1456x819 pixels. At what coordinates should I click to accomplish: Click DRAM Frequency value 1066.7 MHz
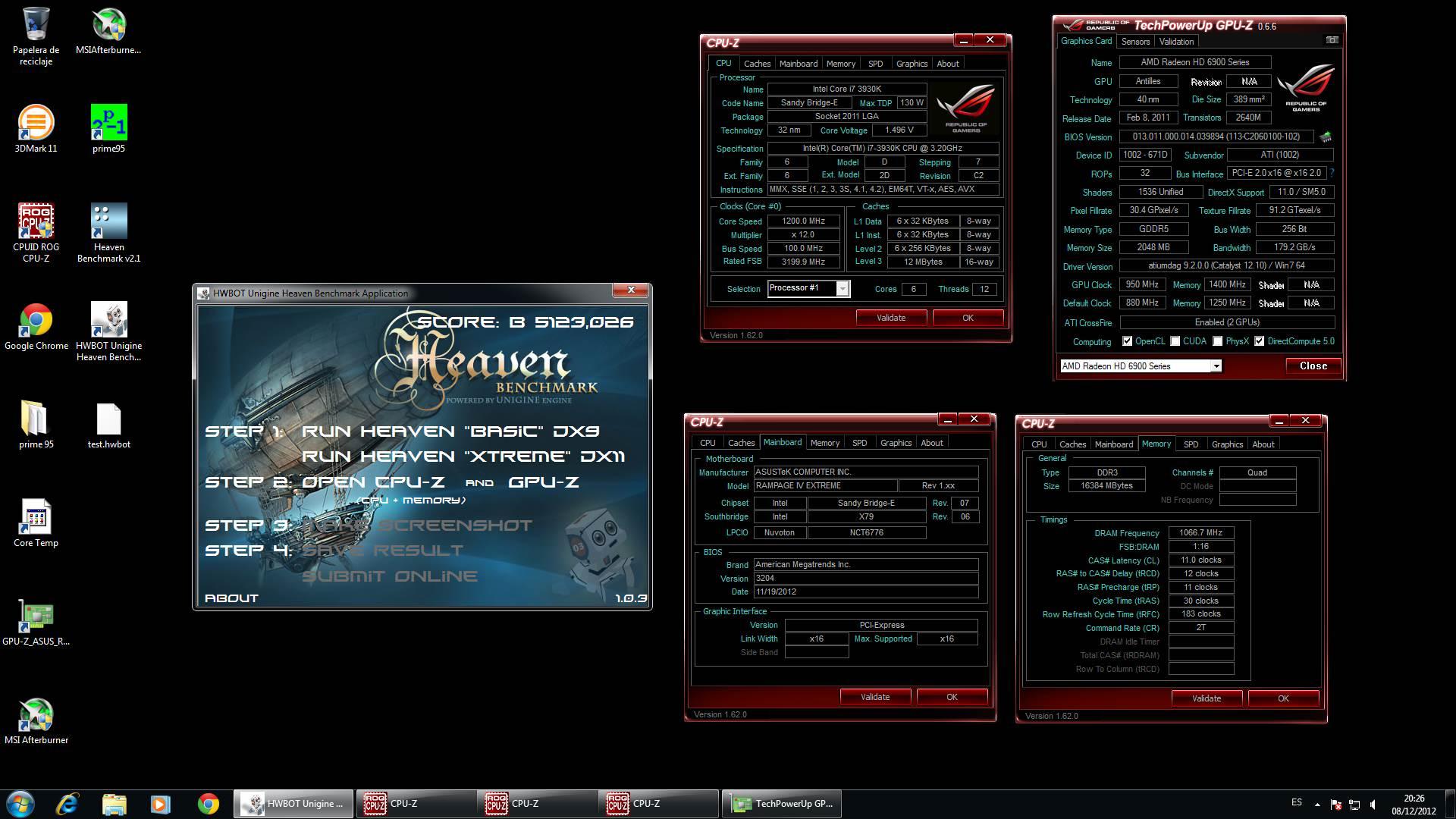[x=1201, y=533]
